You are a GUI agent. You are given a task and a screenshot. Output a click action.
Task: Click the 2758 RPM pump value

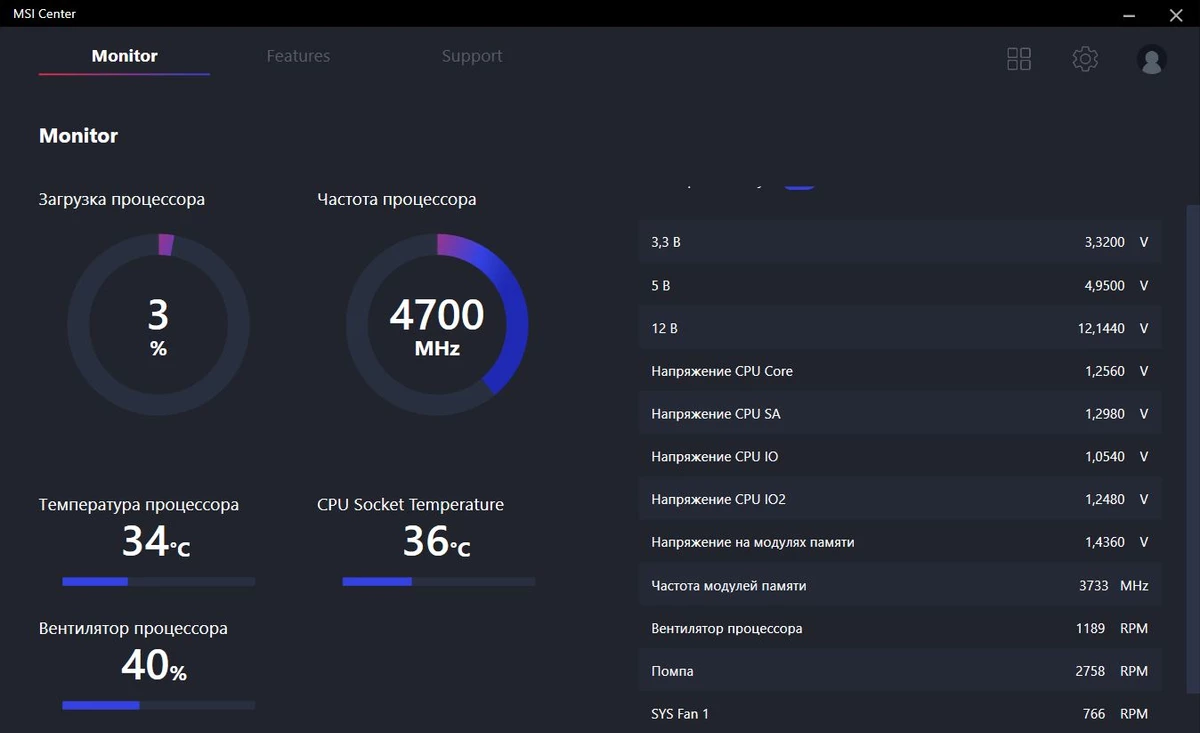[1090, 671]
